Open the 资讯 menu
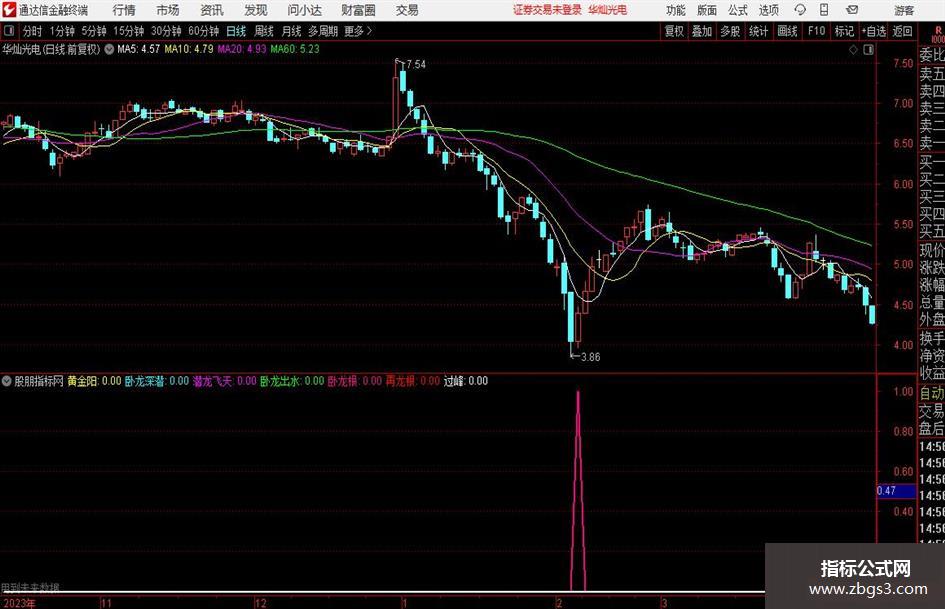The height and width of the screenshot is (609, 945). point(212,10)
